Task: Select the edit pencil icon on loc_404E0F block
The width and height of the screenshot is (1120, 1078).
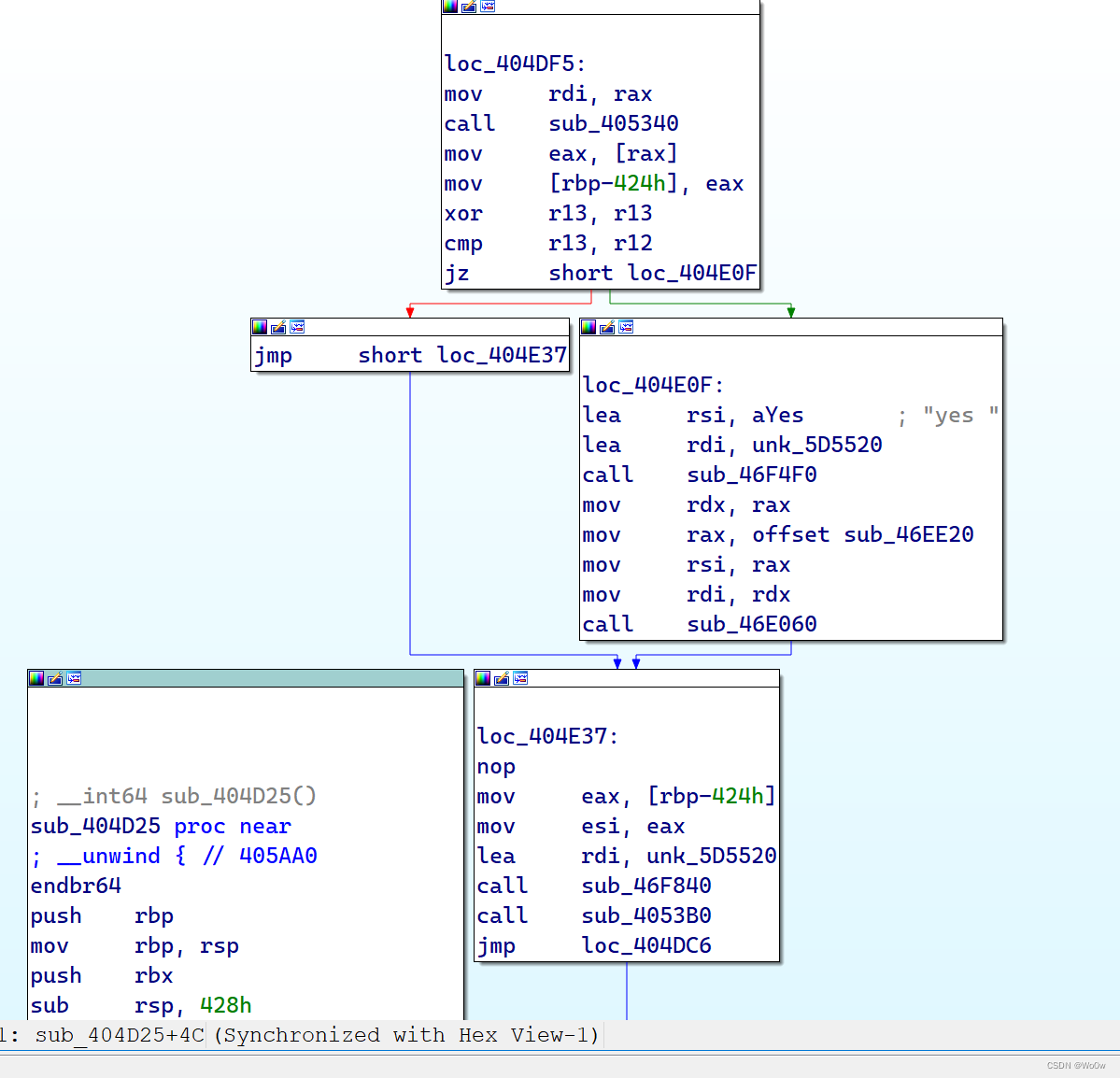Action: coord(607,327)
